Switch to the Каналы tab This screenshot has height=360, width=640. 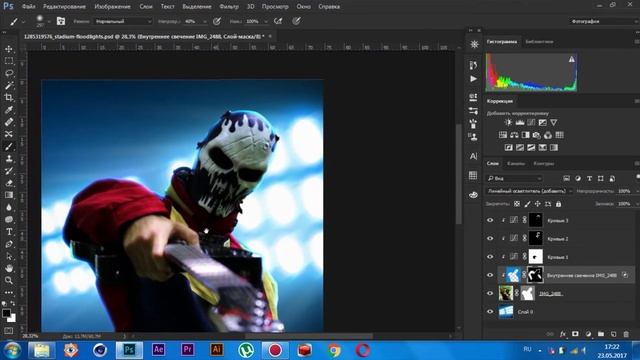[516, 164]
